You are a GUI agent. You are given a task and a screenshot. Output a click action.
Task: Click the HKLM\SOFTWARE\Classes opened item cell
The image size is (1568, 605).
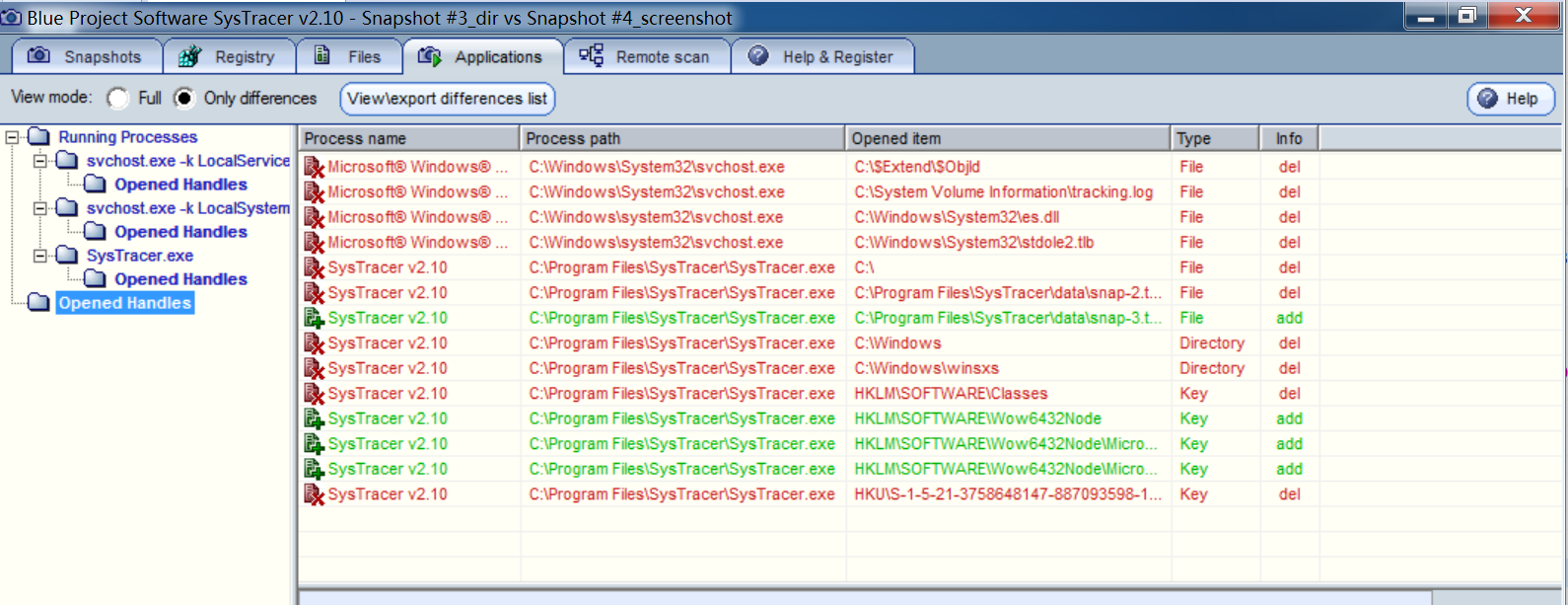951,394
